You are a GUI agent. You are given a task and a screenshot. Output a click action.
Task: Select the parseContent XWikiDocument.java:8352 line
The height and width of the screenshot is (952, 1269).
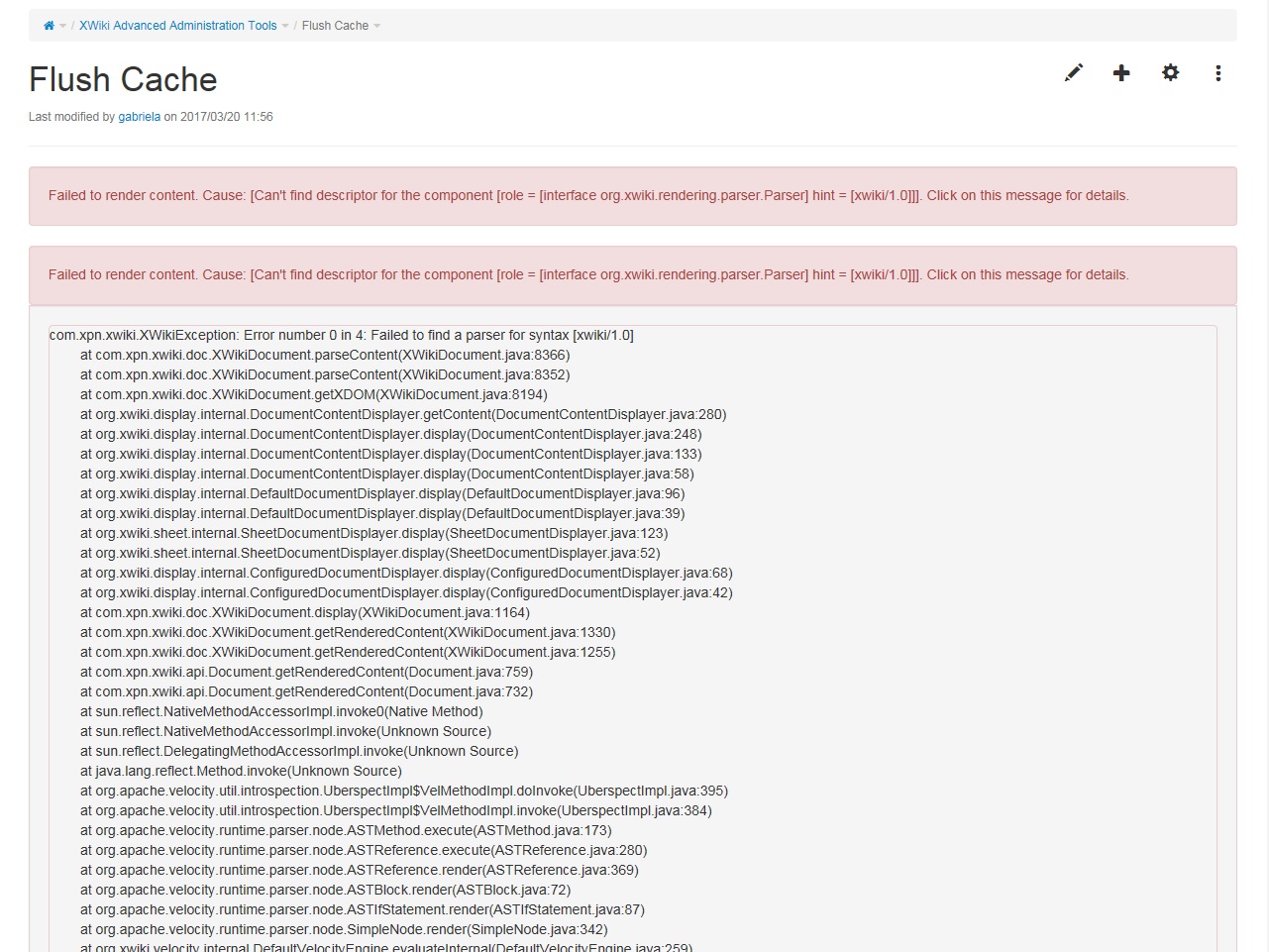point(325,374)
